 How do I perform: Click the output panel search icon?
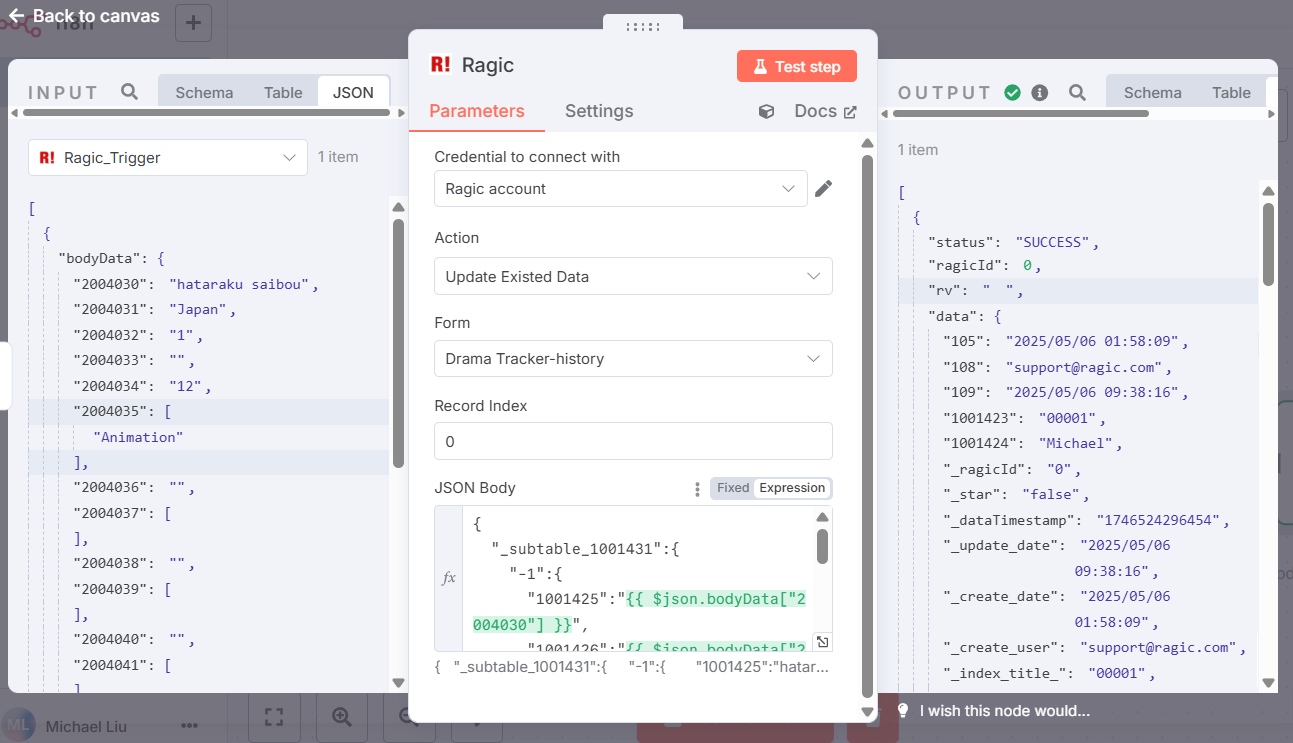pos(1077,92)
